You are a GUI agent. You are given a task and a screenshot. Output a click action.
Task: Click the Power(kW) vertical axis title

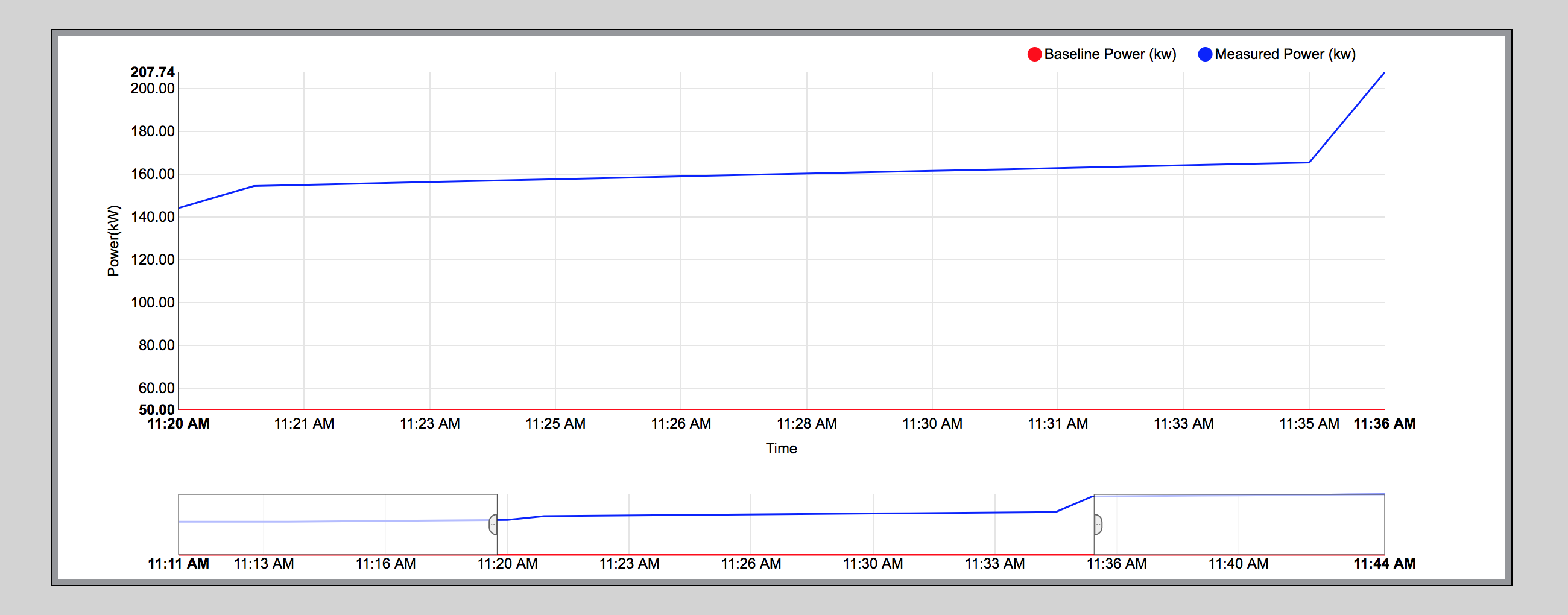click(114, 241)
